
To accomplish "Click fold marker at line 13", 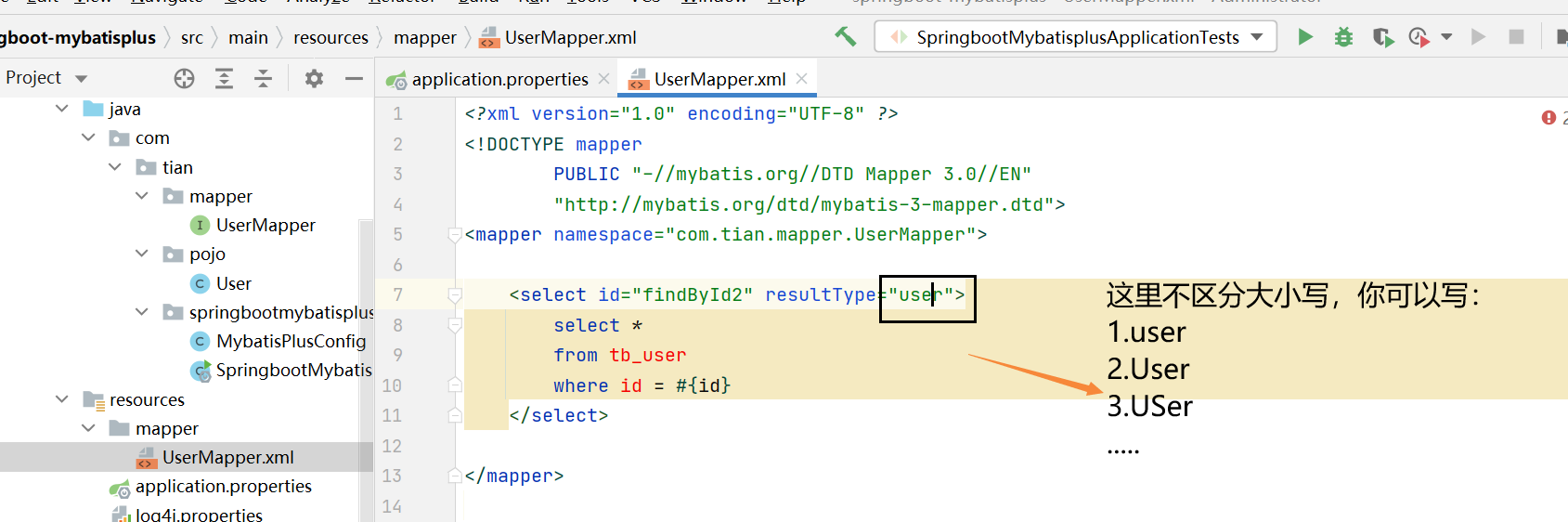I will click(455, 476).
